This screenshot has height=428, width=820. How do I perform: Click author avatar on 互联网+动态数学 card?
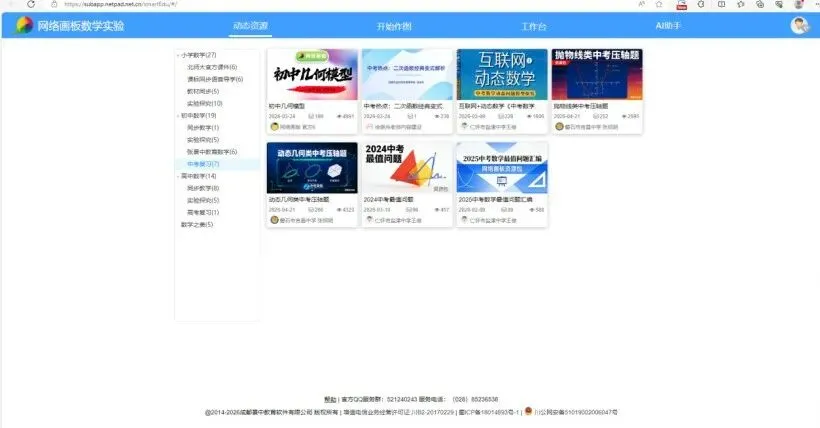[x=464, y=126]
